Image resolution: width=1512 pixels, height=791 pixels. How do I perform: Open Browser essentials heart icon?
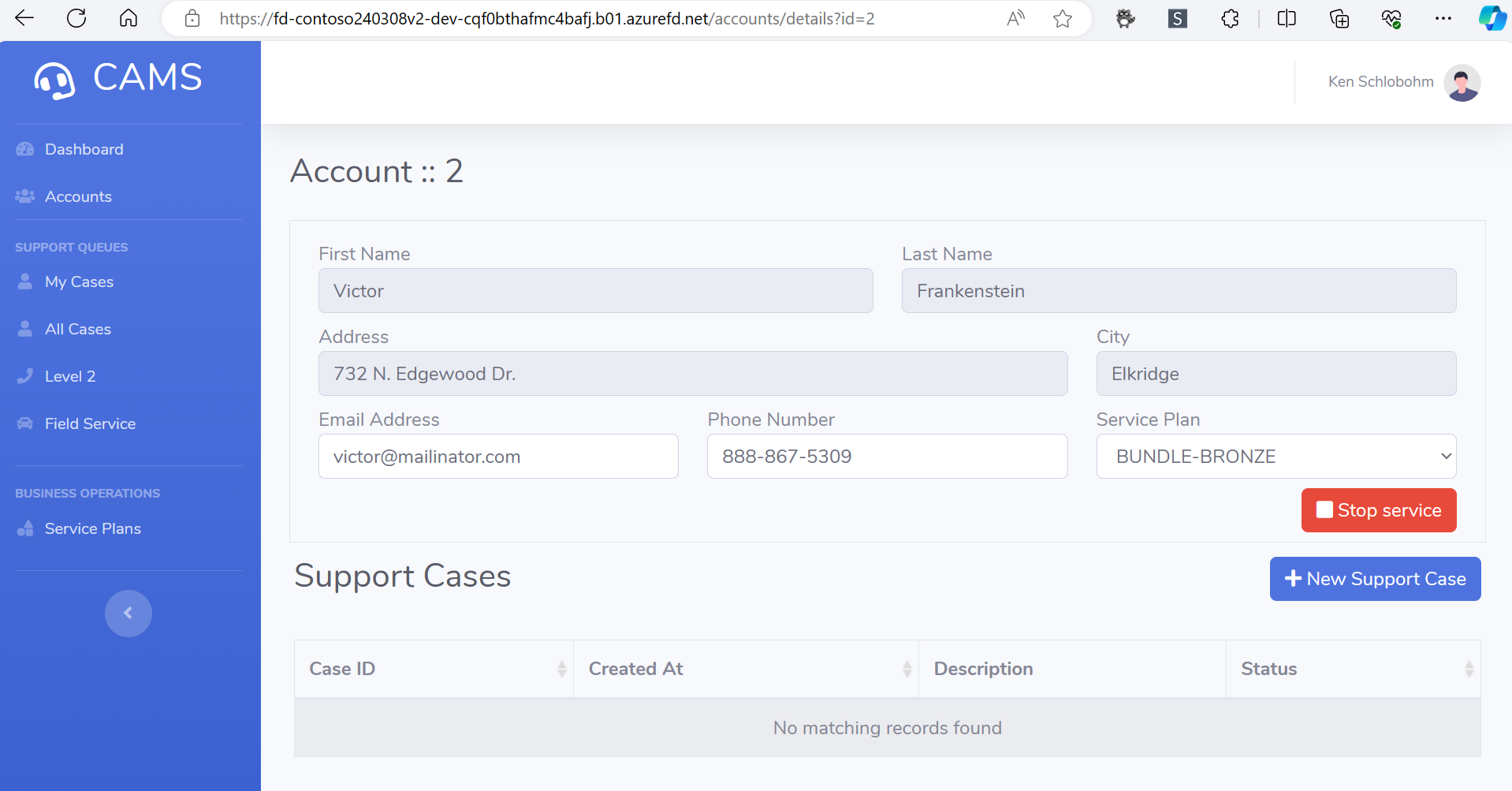coord(1391,19)
